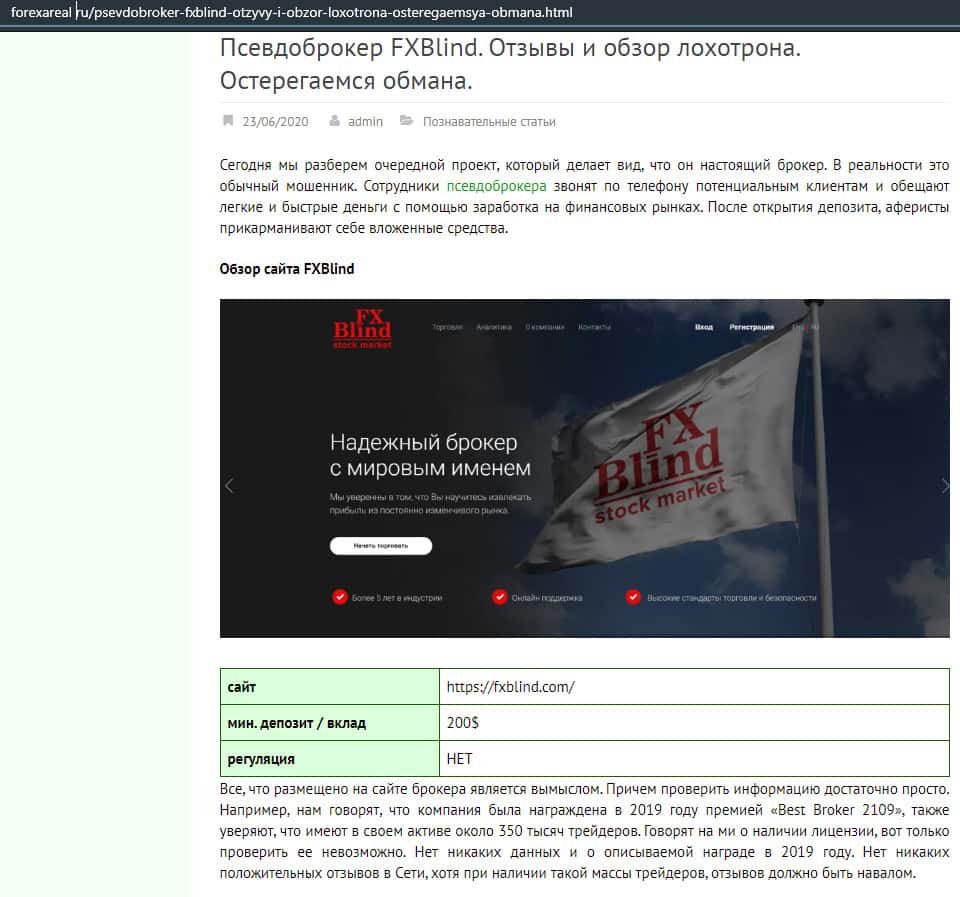Click Вход on the FXBlind banner

704,327
